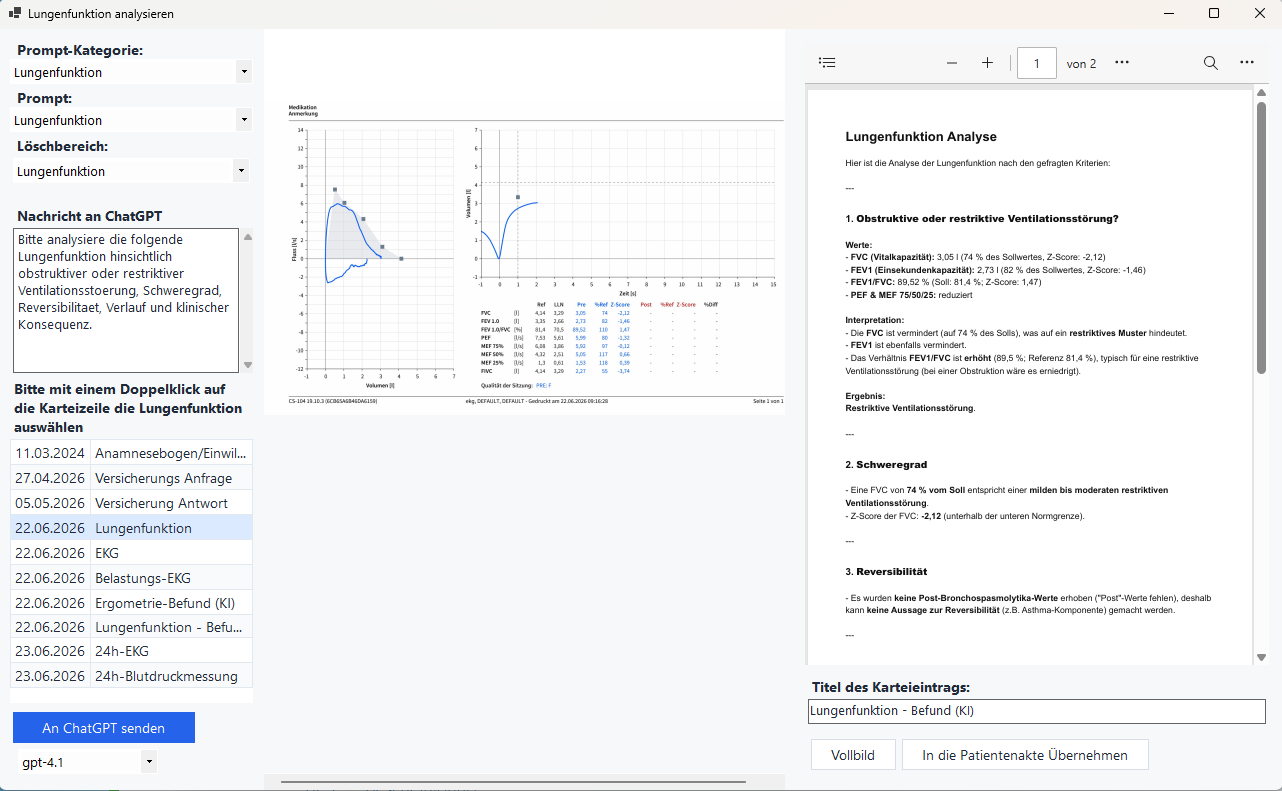Zoom in the PDF viewer
Screen dimensions: 1282x791
coord(988,63)
